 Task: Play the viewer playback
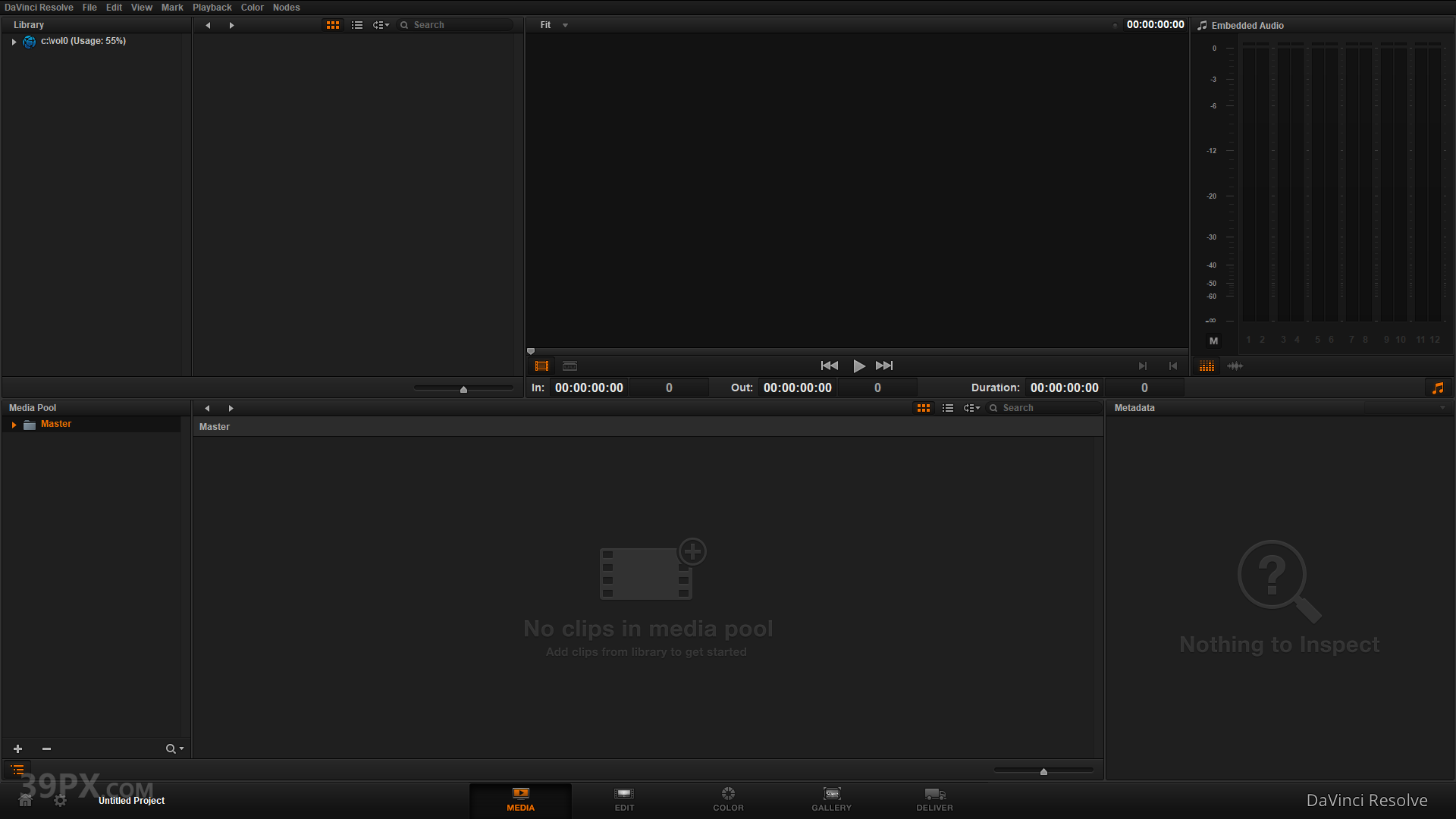point(858,366)
